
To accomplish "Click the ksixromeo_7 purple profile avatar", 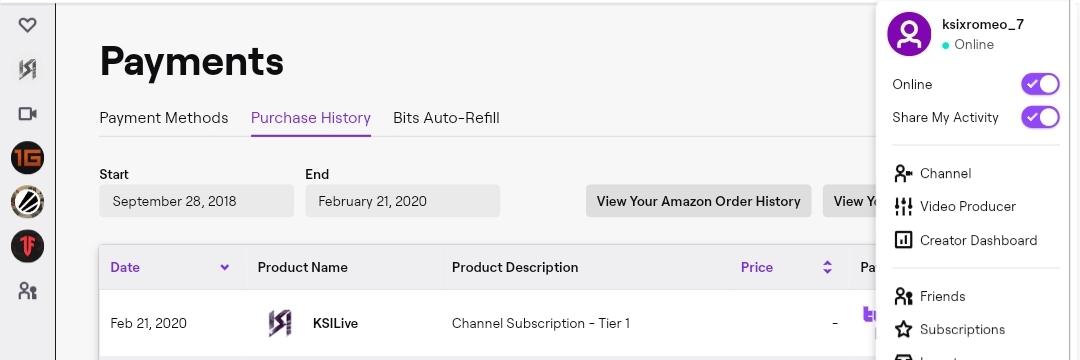I will [x=909, y=34].
